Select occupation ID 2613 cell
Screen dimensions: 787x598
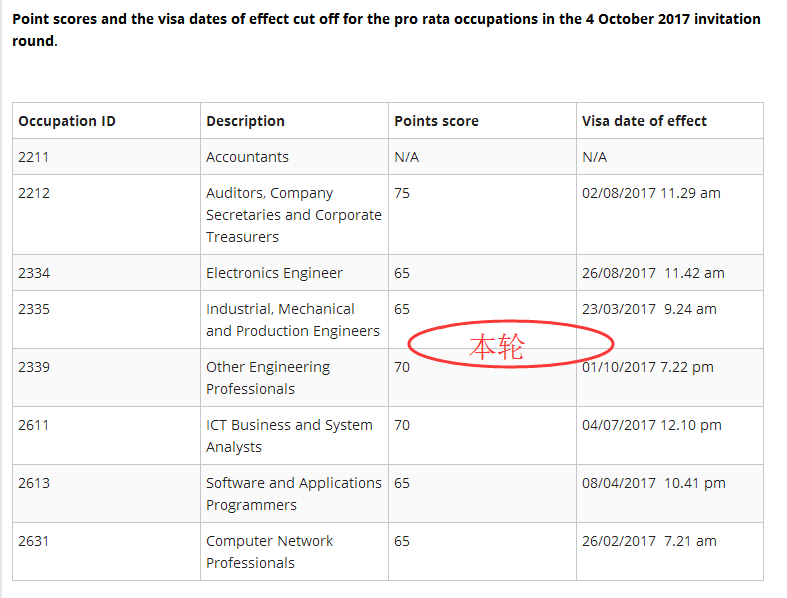point(34,483)
